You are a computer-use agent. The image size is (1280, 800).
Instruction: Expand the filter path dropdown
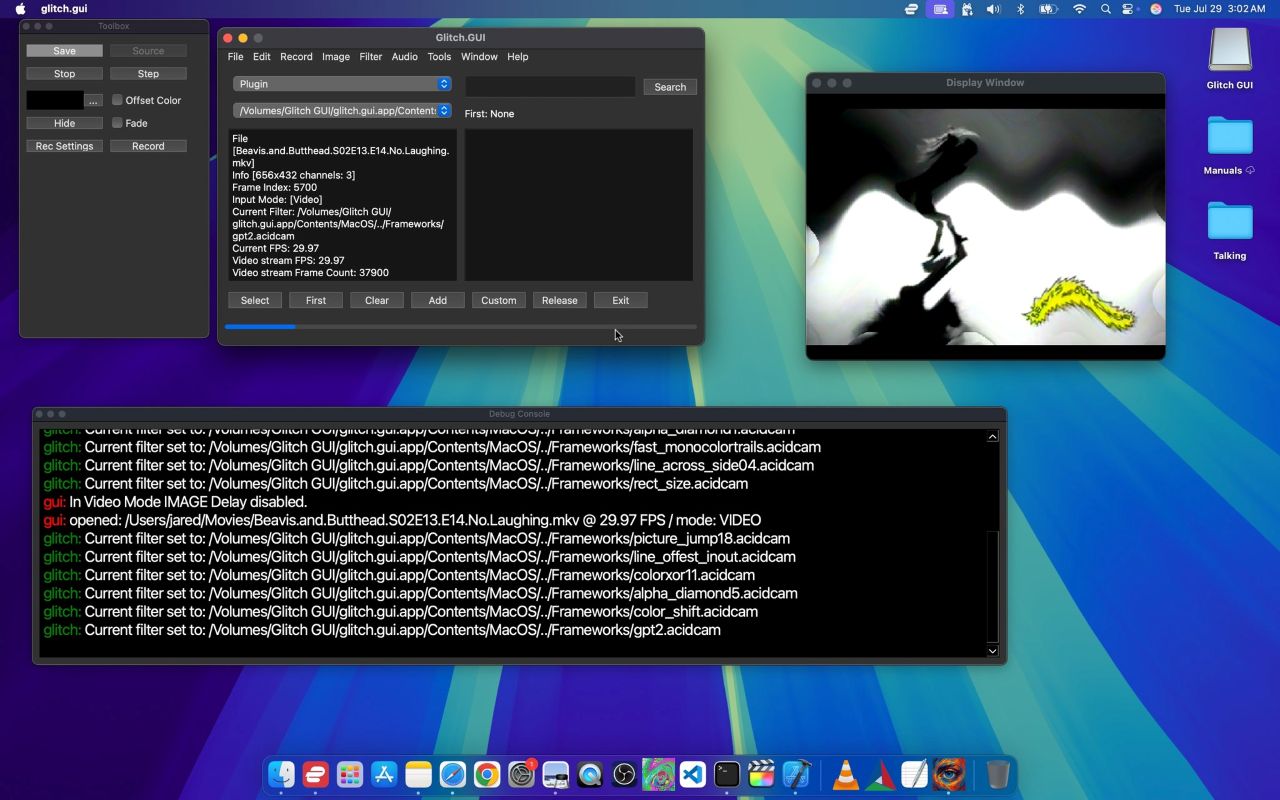coord(343,111)
